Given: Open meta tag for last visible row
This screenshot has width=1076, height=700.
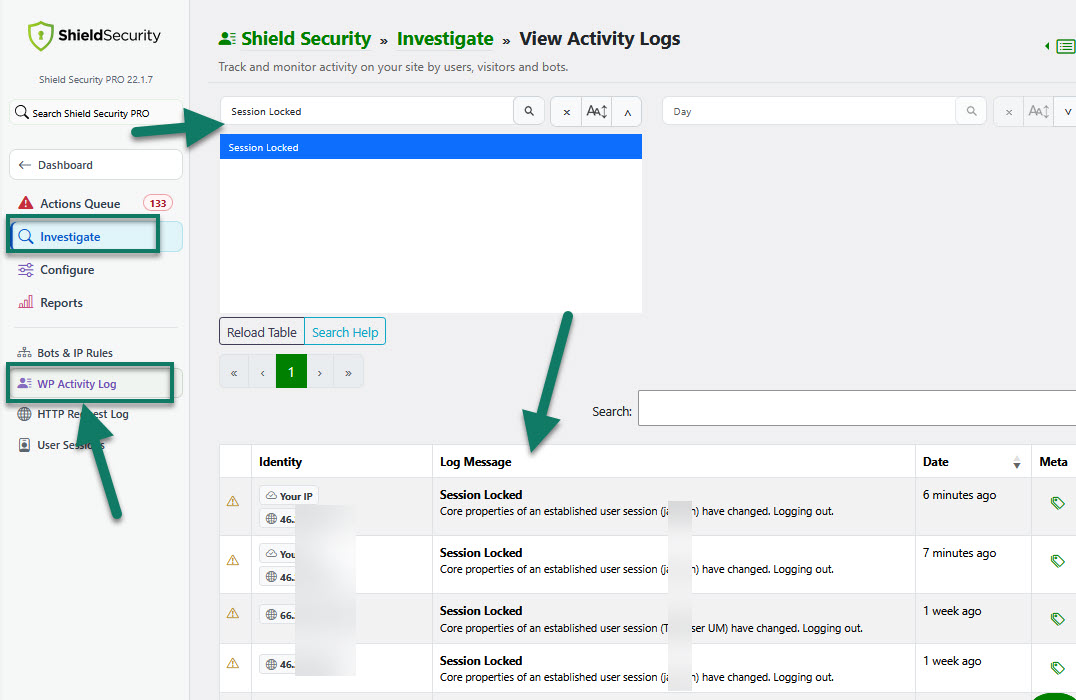Looking at the screenshot, I should (x=1057, y=668).
